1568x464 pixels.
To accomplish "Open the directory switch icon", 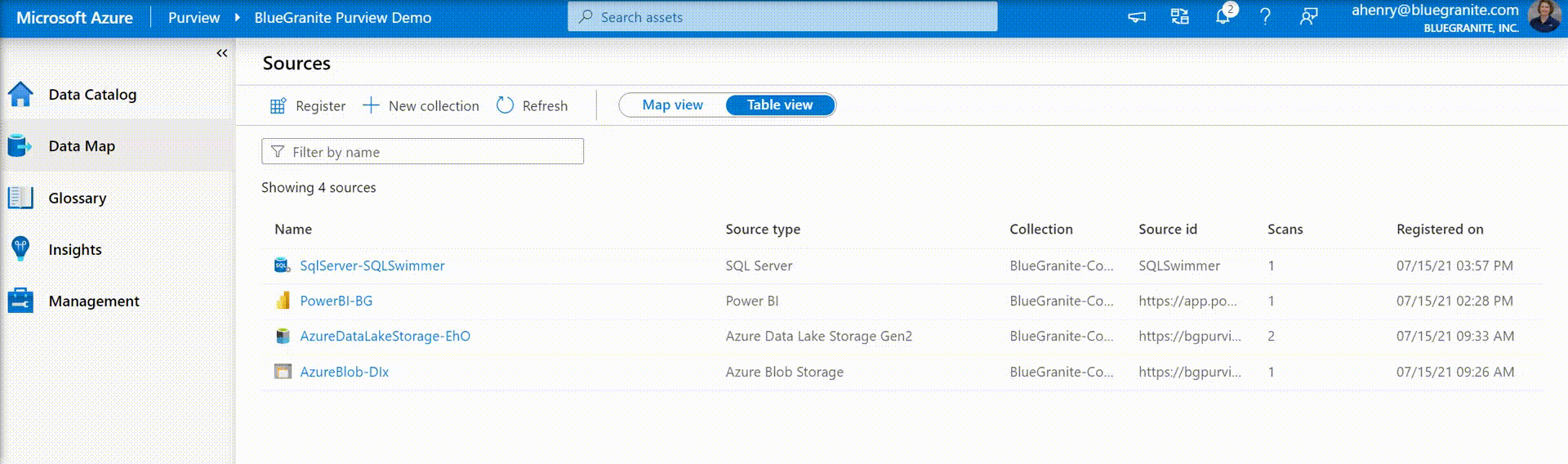I will coord(1179,16).
